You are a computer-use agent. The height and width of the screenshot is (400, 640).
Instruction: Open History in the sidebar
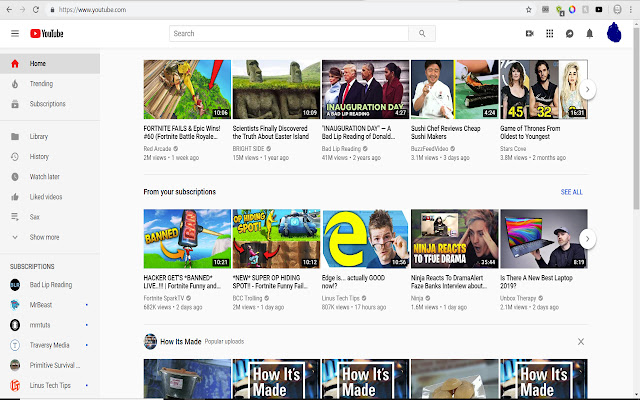point(50,156)
